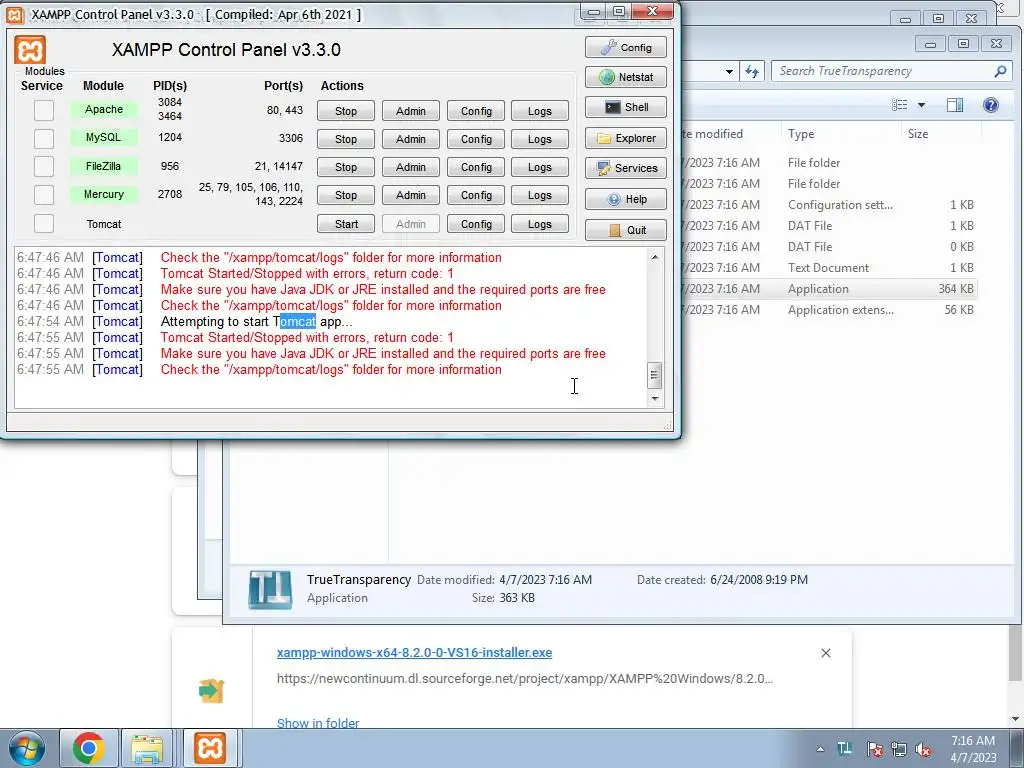Click the muted volume tray icon

(923, 748)
